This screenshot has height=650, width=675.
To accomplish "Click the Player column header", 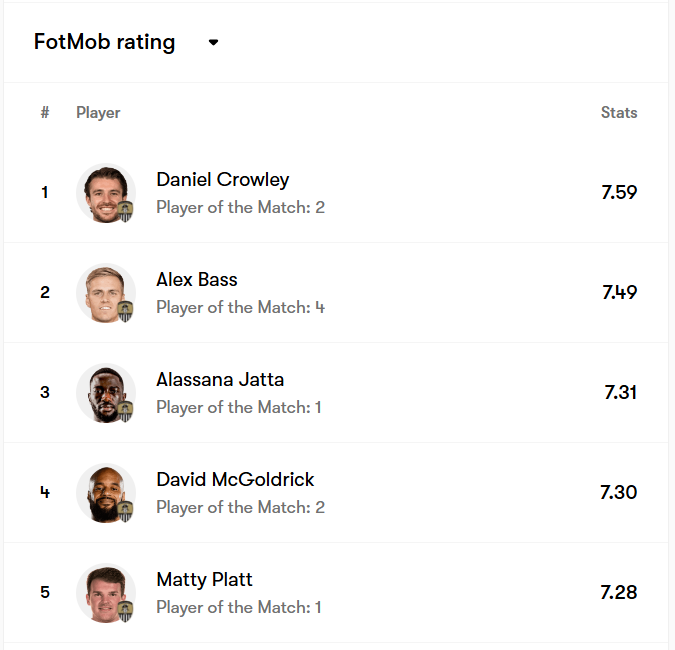I will click(x=98, y=113).
